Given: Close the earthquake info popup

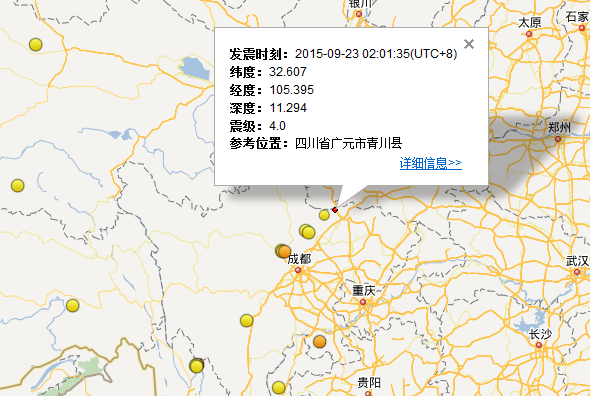Looking at the screenshot, I should (x=468, y=44).
